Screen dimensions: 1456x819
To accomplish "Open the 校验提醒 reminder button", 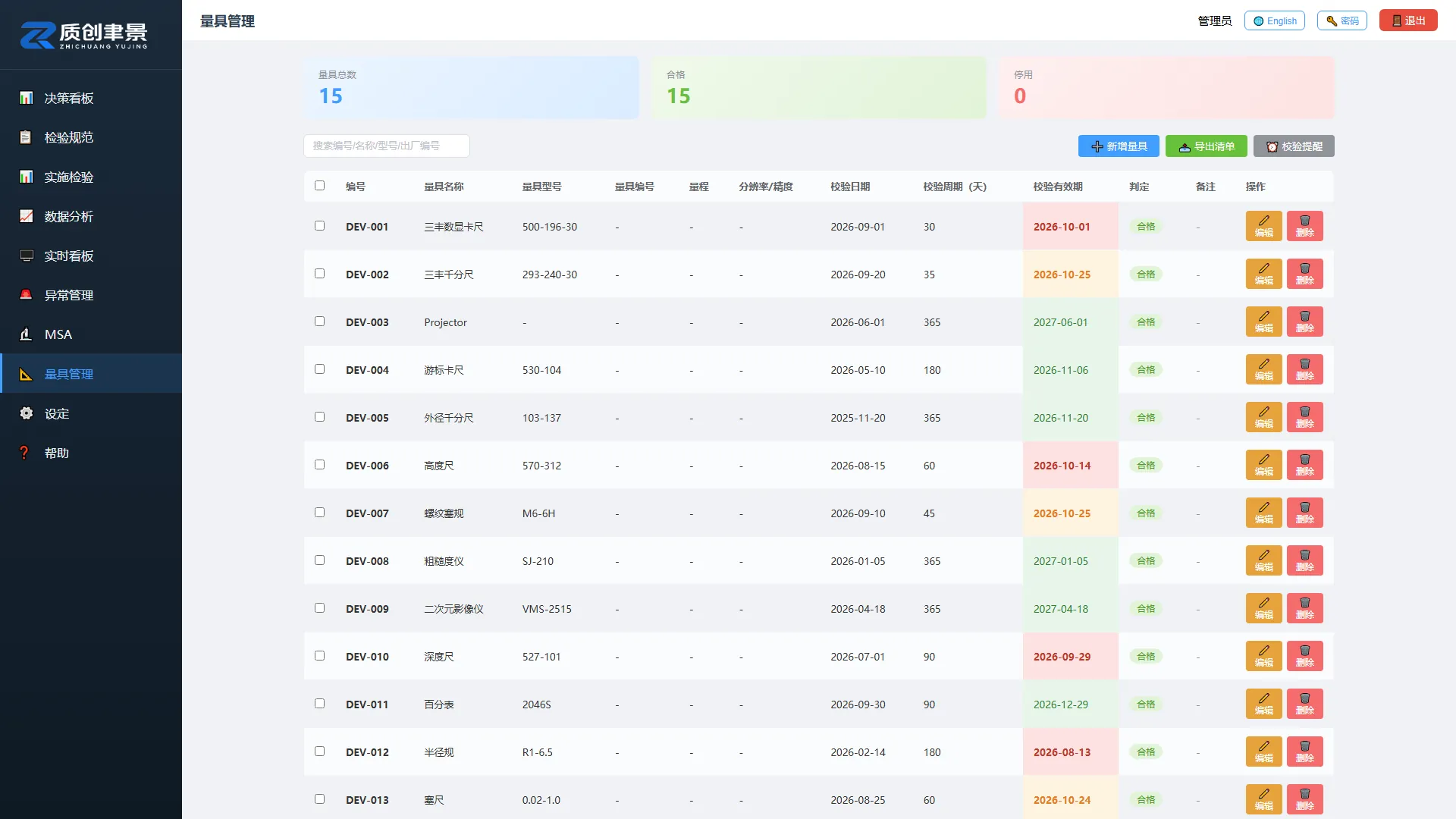I will tap(1294, 146).
